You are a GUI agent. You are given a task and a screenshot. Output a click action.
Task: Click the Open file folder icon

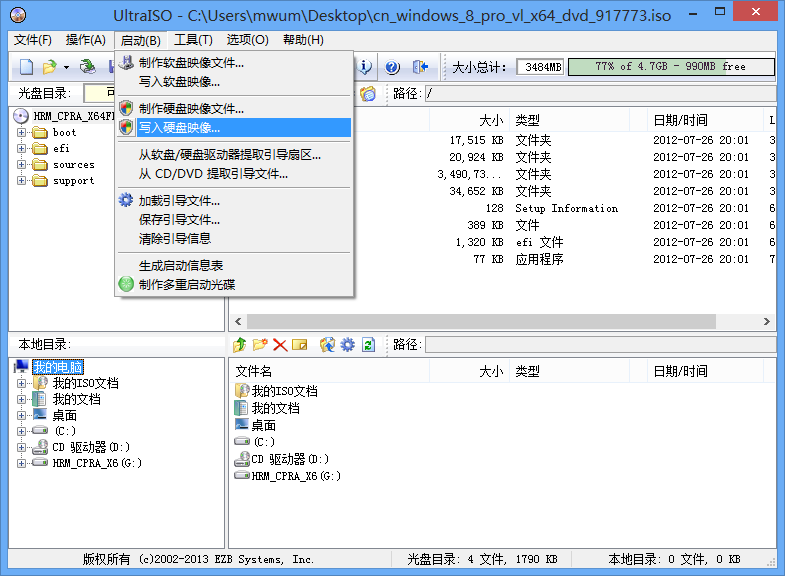coord(50,67)
